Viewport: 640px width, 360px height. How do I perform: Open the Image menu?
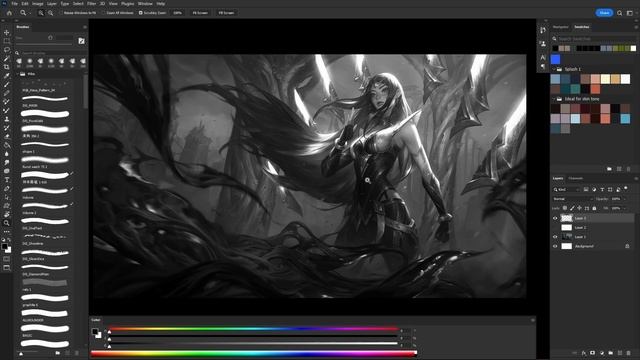(38, 4)
